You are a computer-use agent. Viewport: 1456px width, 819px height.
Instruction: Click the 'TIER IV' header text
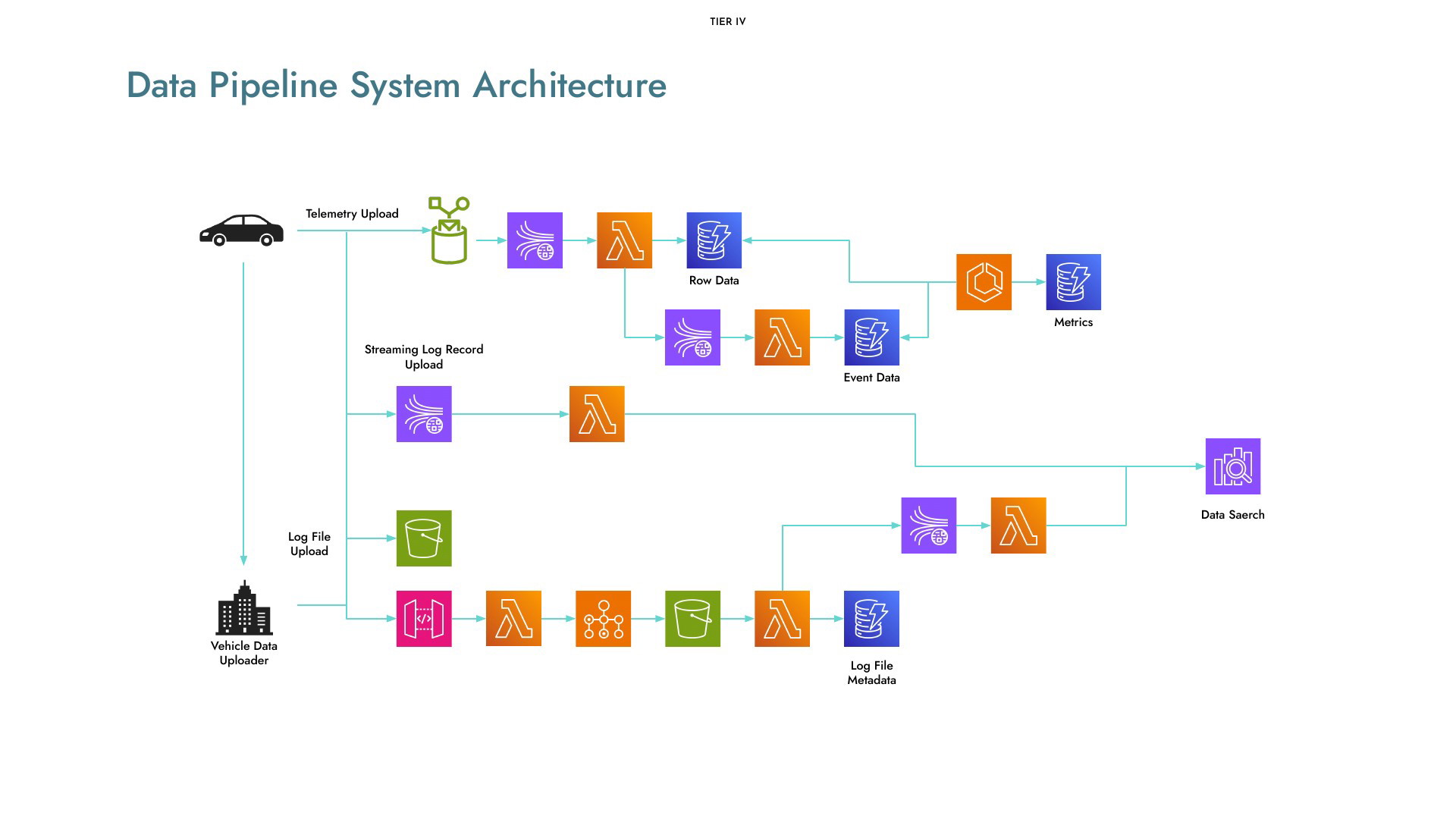point(728,22)
